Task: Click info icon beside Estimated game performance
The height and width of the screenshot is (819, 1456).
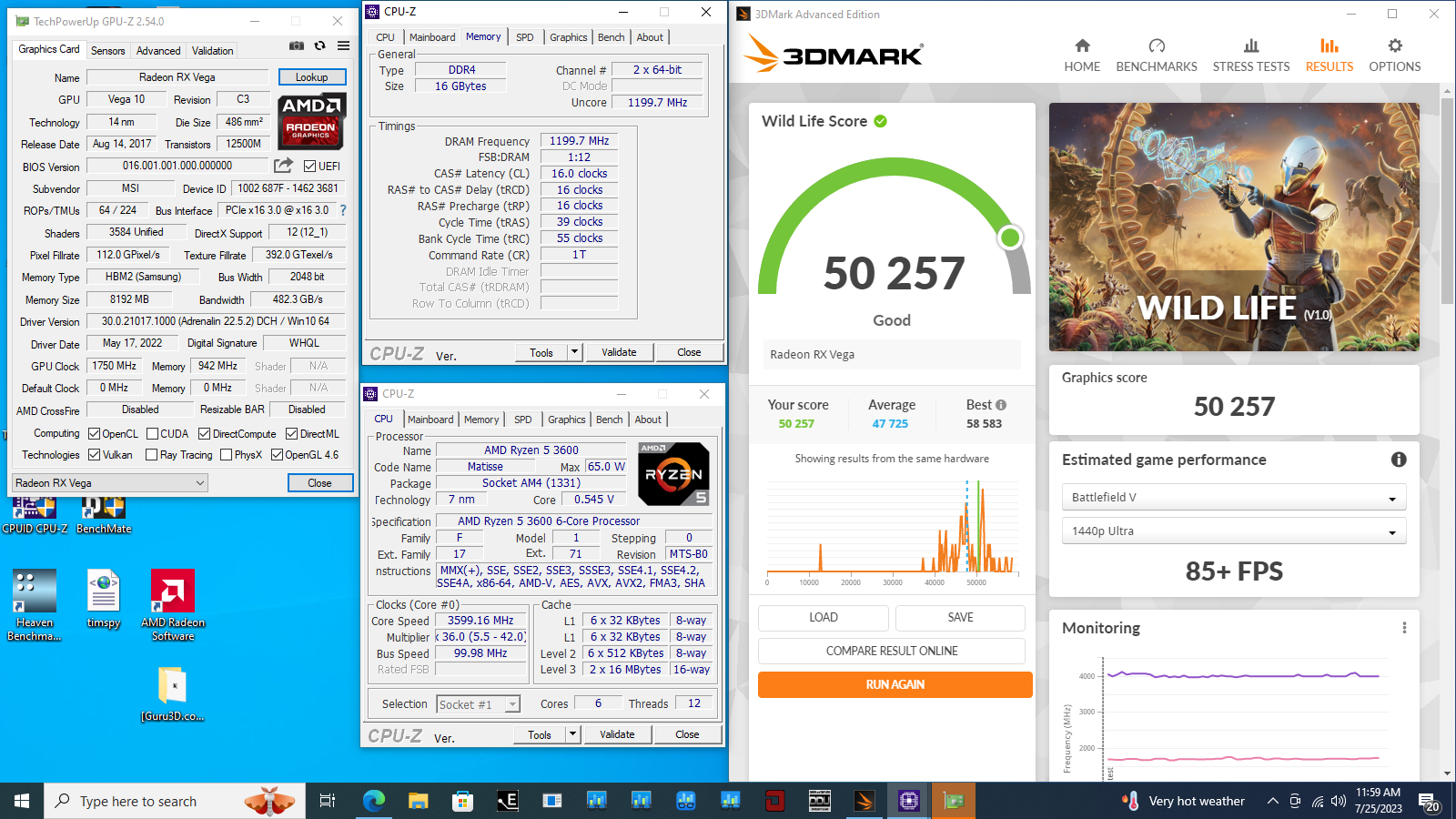Action: tap(1399, 460)
